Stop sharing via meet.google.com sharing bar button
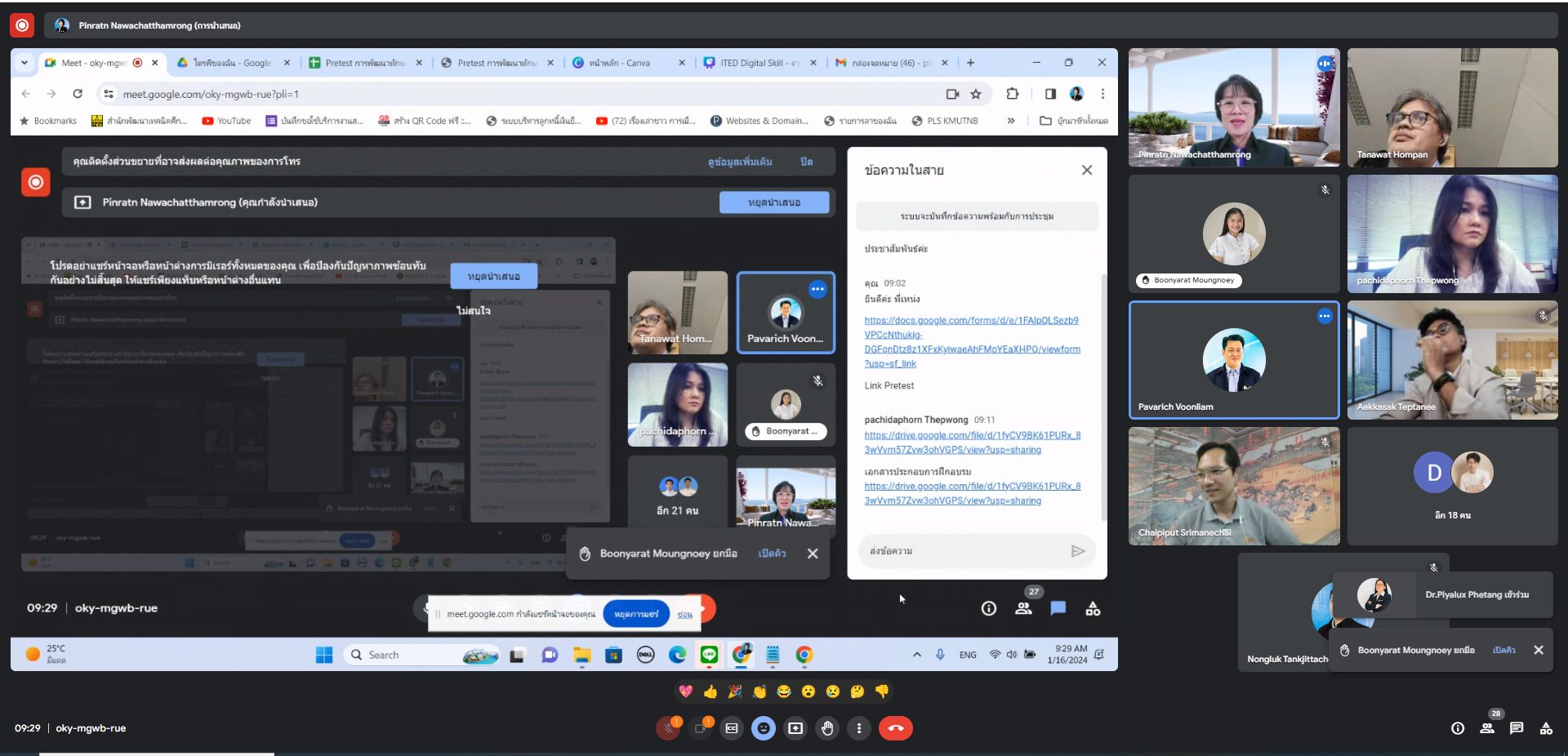 coord(636,614)
